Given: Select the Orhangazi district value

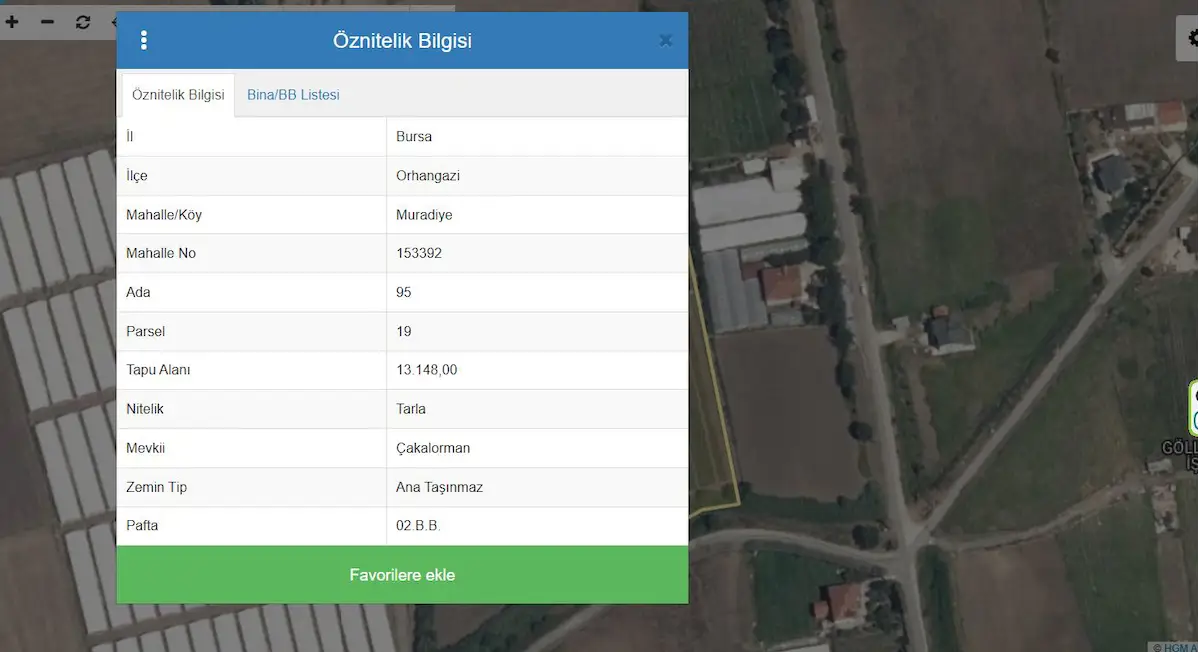Looking at the screenshot, I should click(x=537, y=175).
